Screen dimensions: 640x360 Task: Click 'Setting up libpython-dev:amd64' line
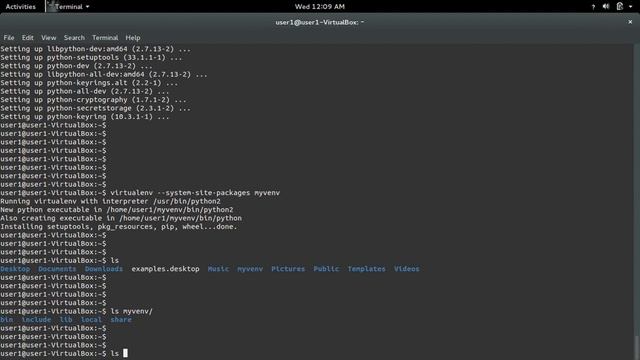click(x=96, y=49)
